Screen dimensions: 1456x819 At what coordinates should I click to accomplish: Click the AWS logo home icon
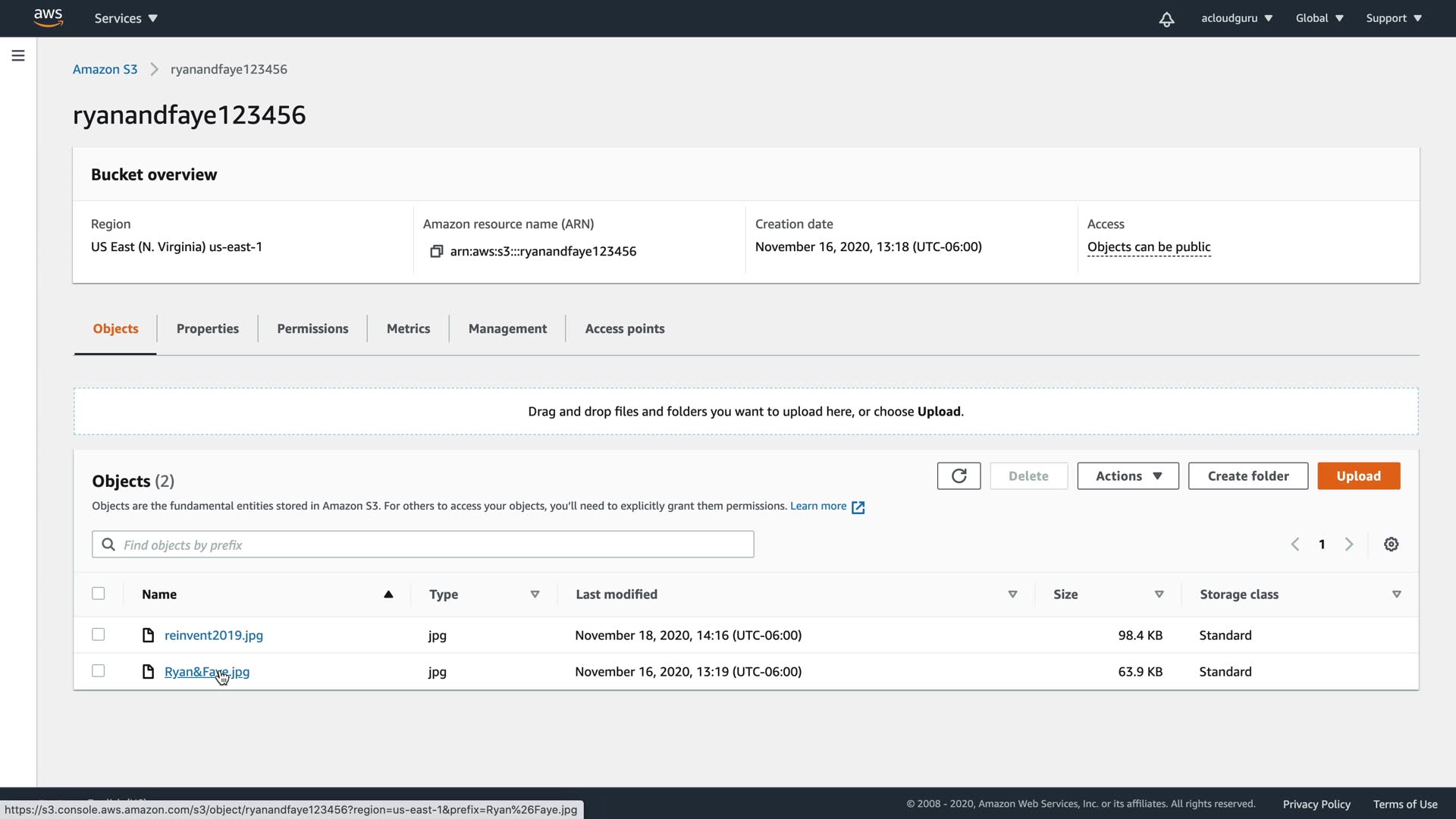pos(48,17)
